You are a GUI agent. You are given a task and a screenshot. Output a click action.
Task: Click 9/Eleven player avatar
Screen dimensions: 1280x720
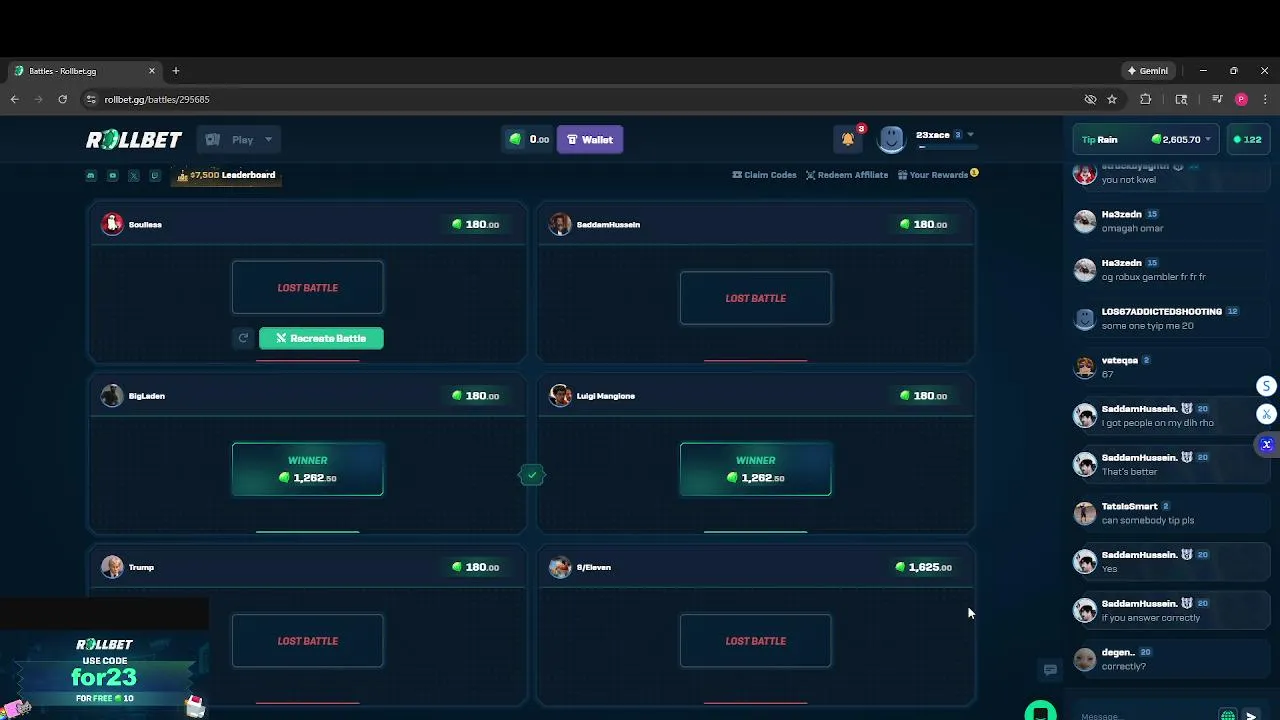560,567
